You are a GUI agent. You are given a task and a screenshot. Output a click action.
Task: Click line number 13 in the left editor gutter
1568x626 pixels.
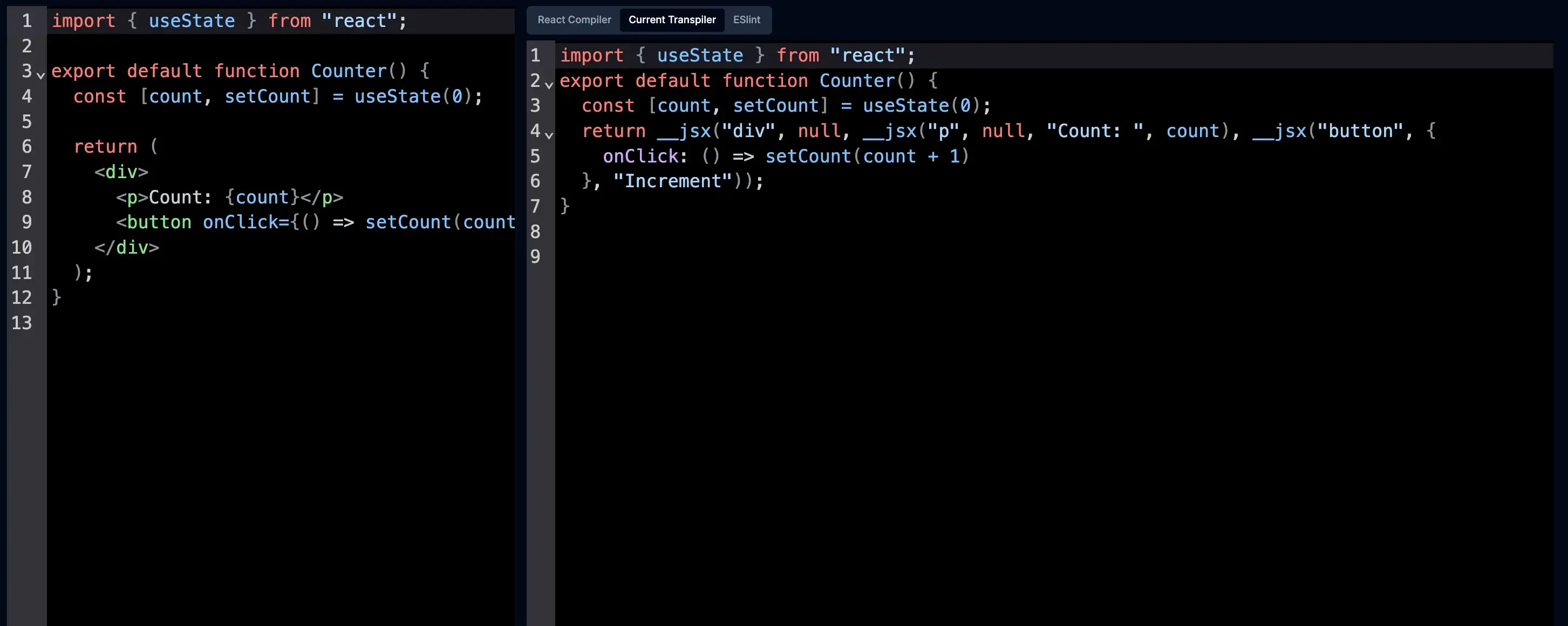click(22, 323)
